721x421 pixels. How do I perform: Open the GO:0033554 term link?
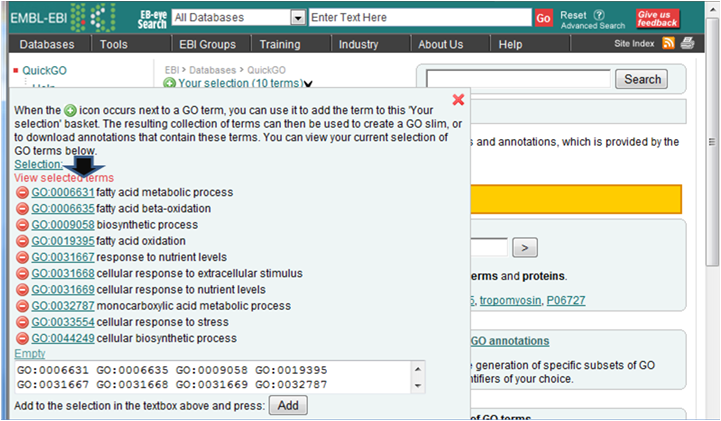pyautogui.click(x=63, y=322)
